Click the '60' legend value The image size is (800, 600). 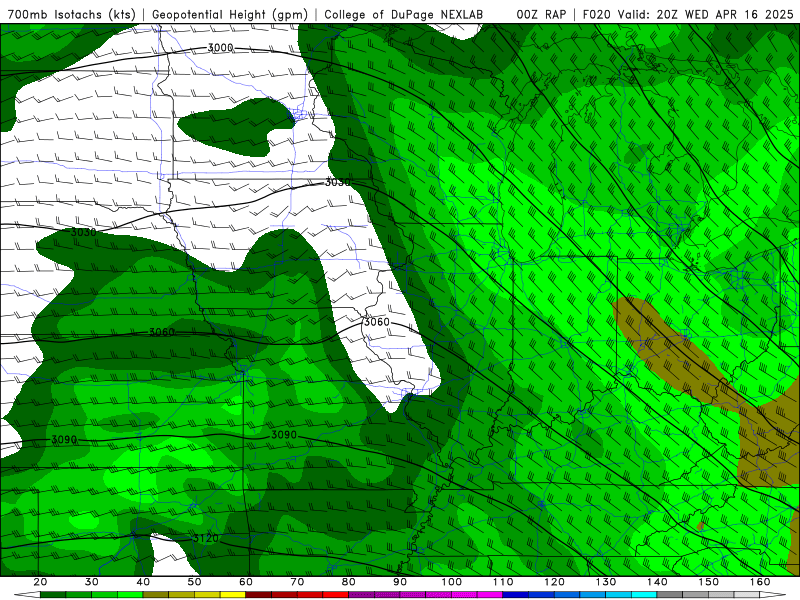246,582
